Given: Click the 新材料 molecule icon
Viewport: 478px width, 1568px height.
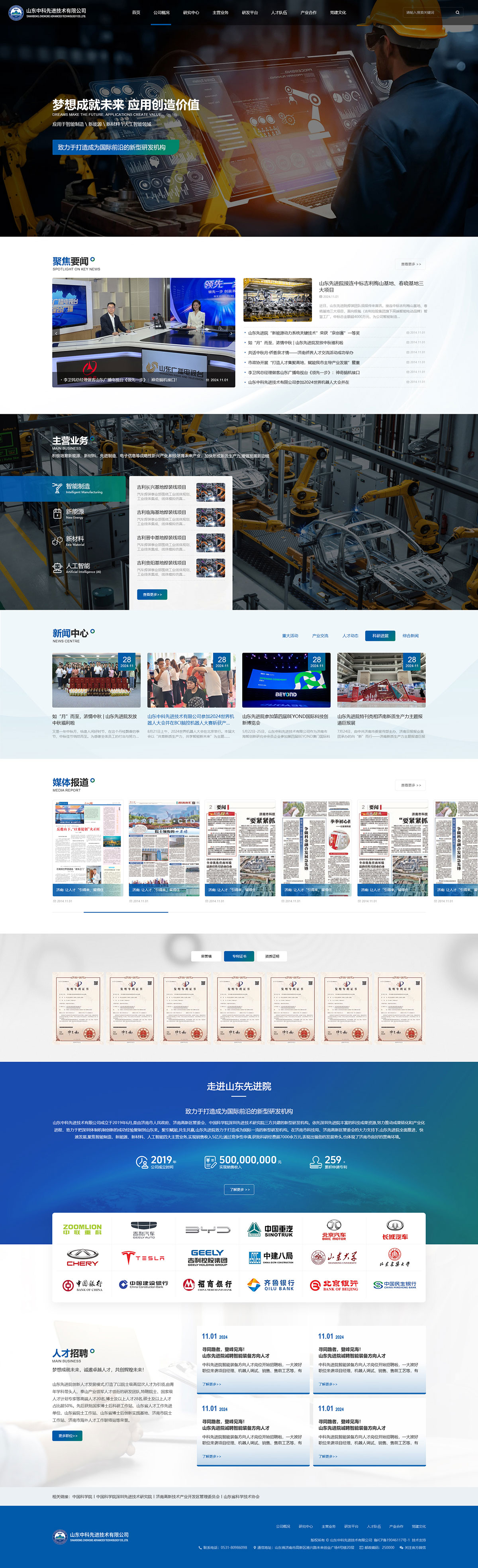Looking at the screenshot, I should point(57,541).
